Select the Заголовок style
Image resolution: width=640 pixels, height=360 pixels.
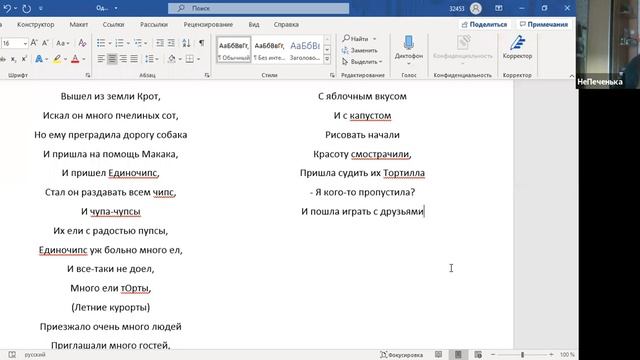click(x=305, y=50)
